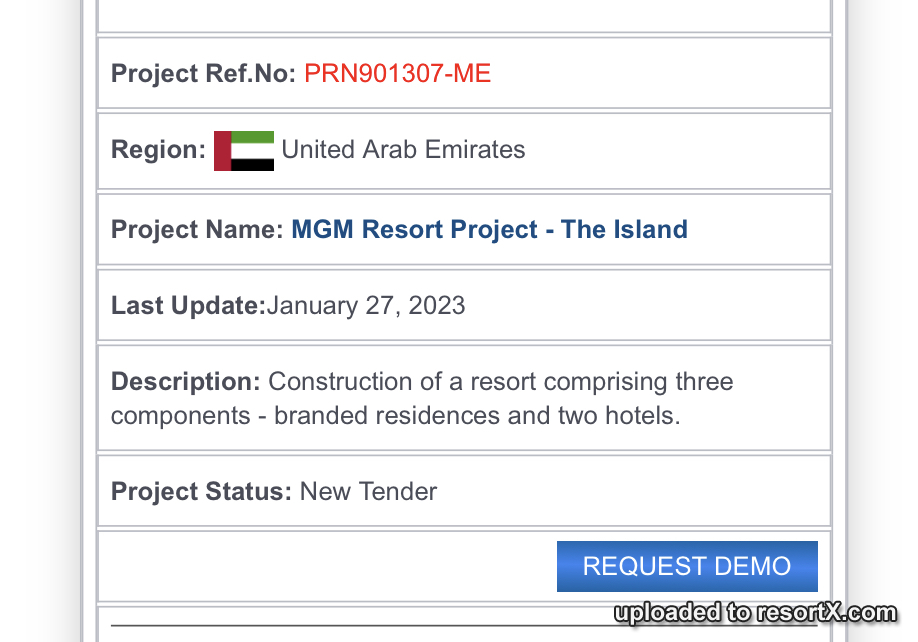The width and height of the screenshot is (918, 642).
Task: Click the United Arab Emirates region text
Action: [x=403, y=150]
